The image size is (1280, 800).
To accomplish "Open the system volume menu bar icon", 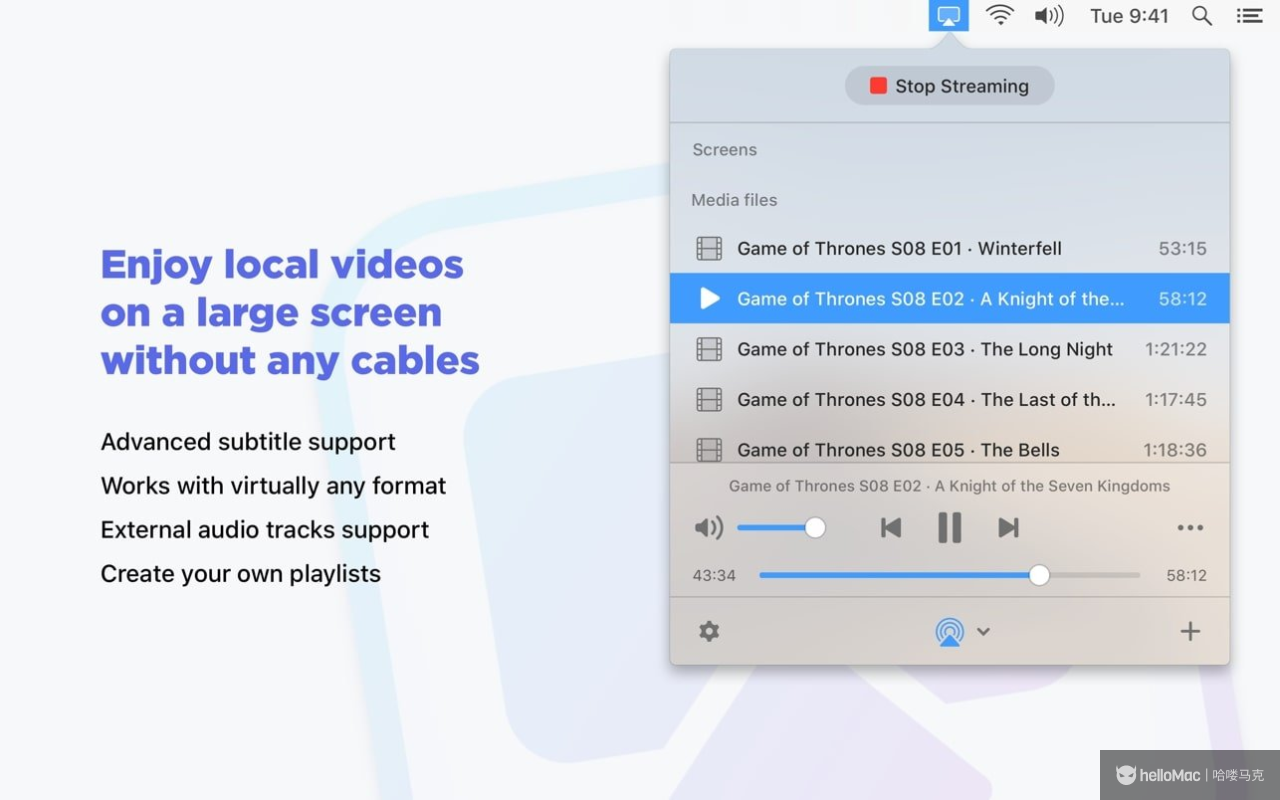I will [1049, 15].
